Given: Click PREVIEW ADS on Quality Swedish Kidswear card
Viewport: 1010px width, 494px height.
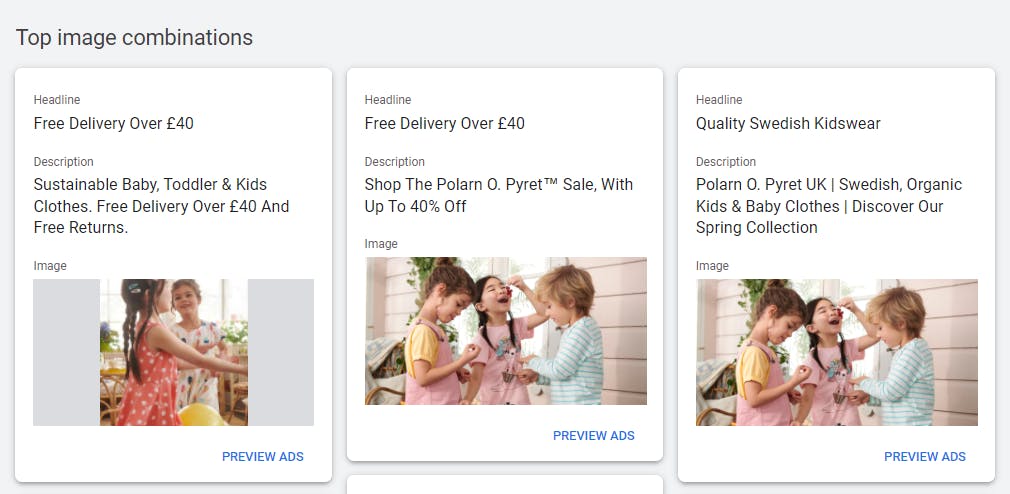Looking at the screenshot, I should (925, 457).
